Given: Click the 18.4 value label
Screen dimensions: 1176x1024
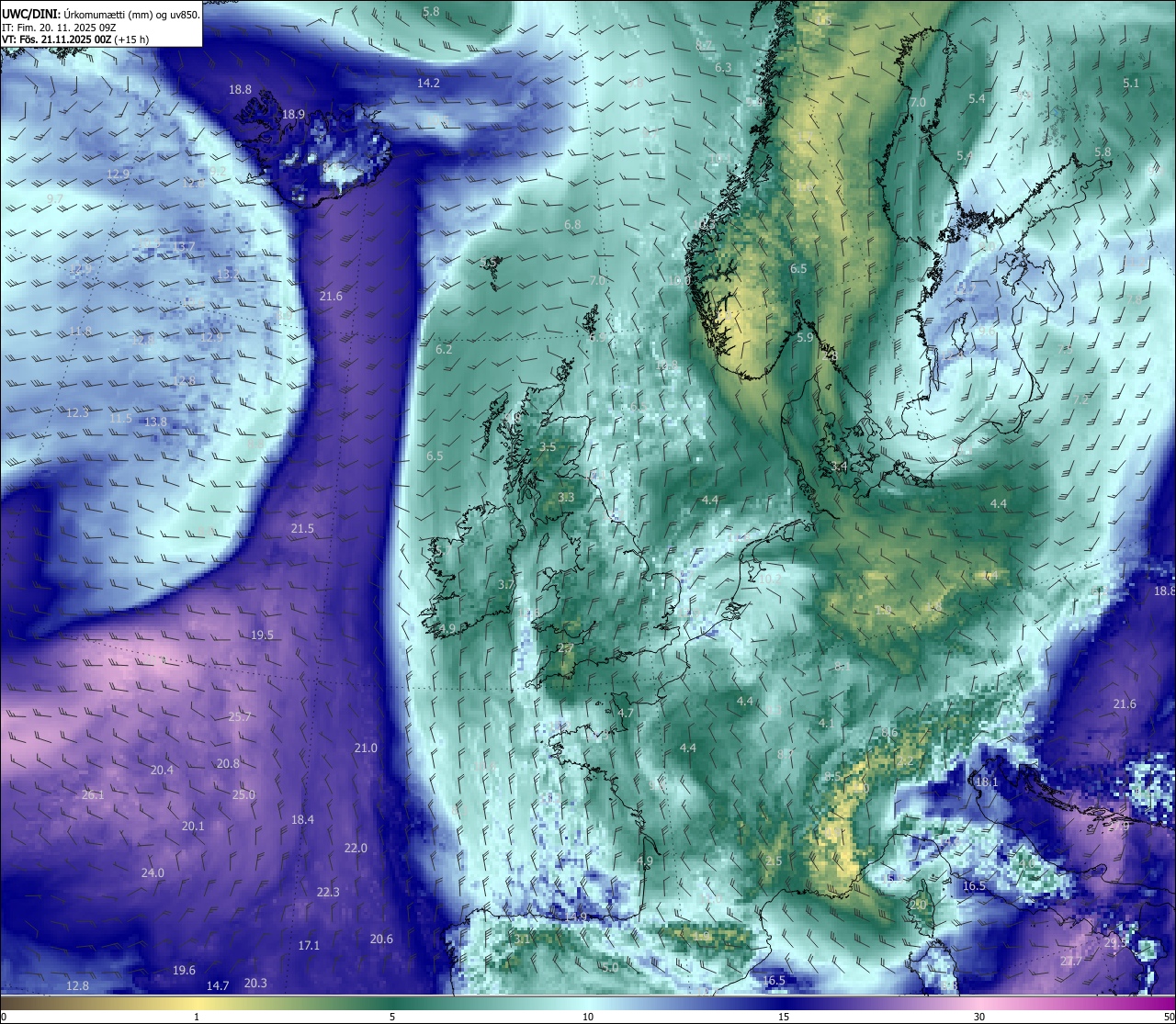Looking at the screenshot, I should 302,820.
